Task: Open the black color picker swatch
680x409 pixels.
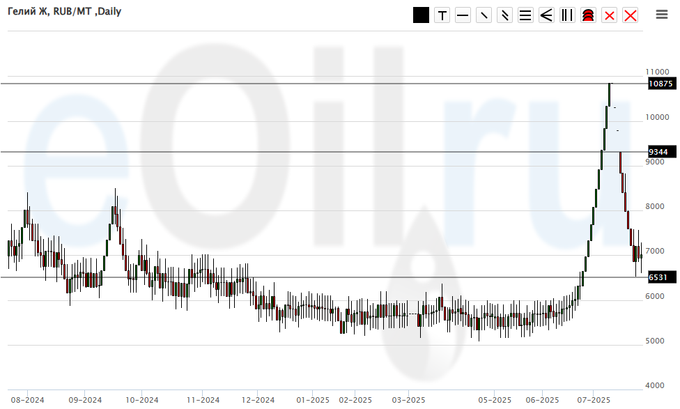Action: 421,15
